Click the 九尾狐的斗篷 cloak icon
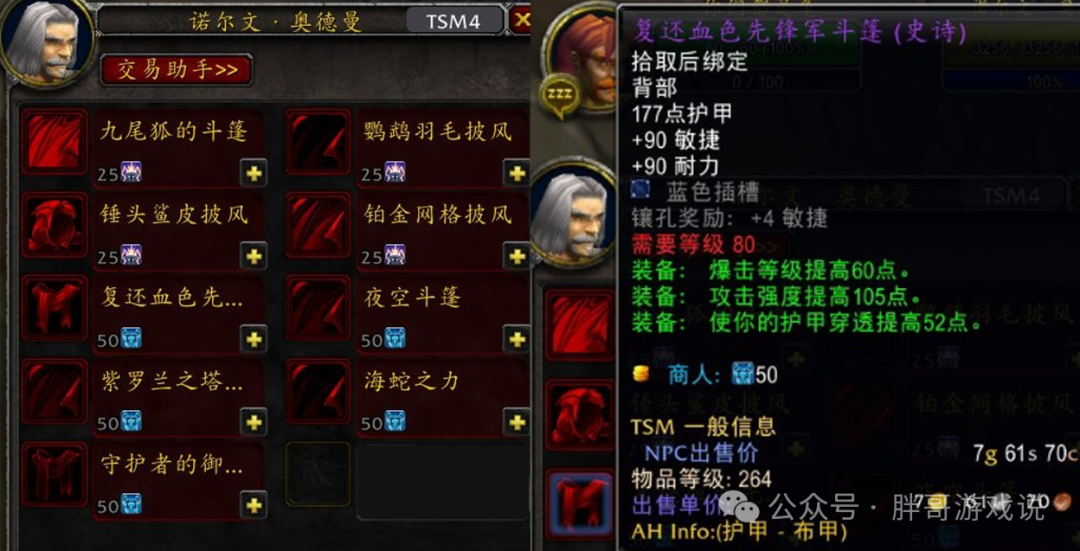 (54, 142)
